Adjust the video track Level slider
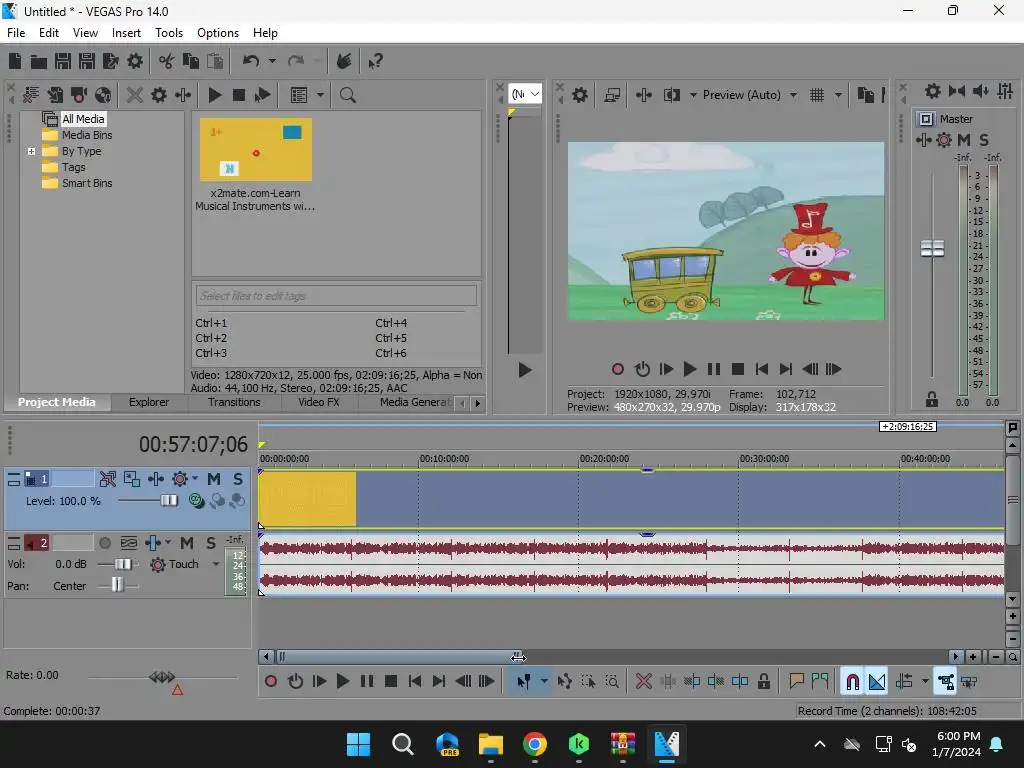Screen dimensions: 1024x768 coord(168,501)
